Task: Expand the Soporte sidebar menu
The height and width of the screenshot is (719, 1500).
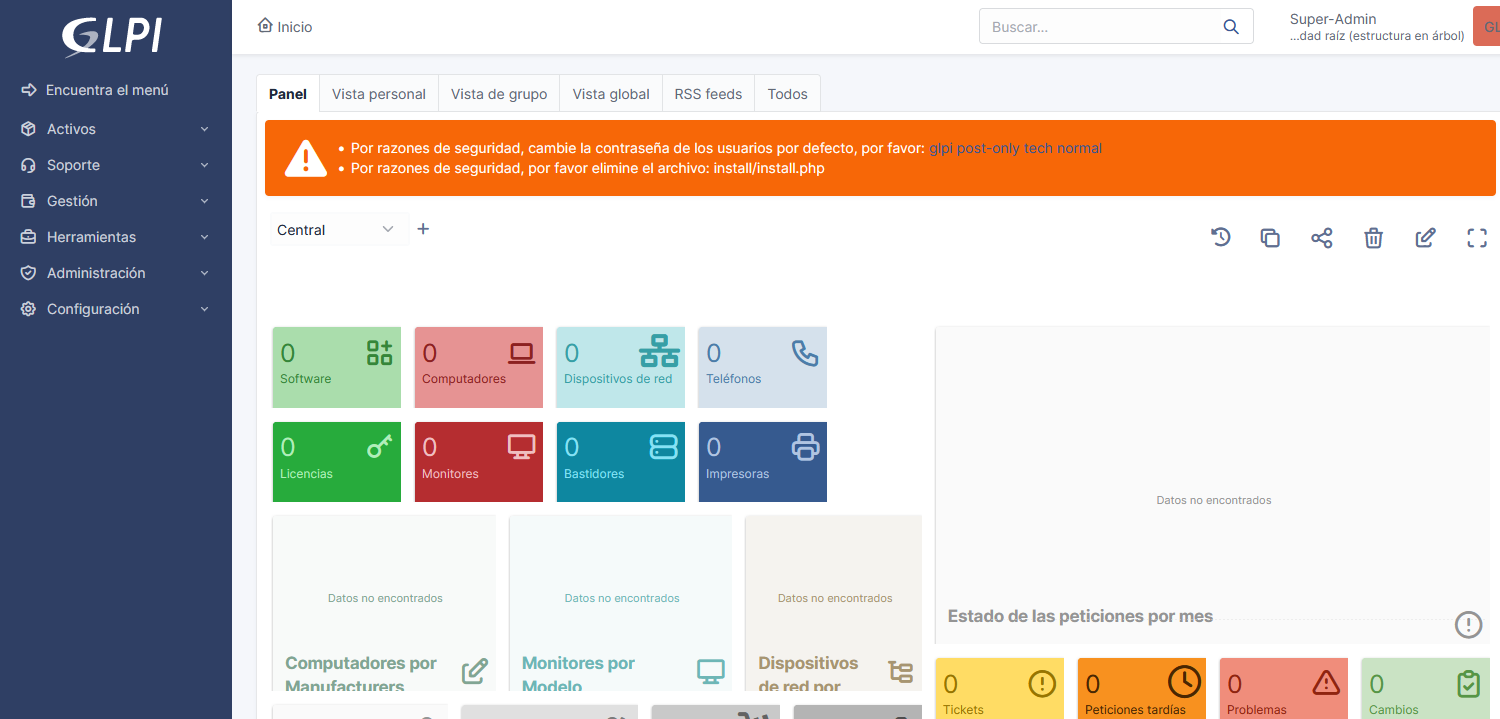Action: [x=116, y=165]
